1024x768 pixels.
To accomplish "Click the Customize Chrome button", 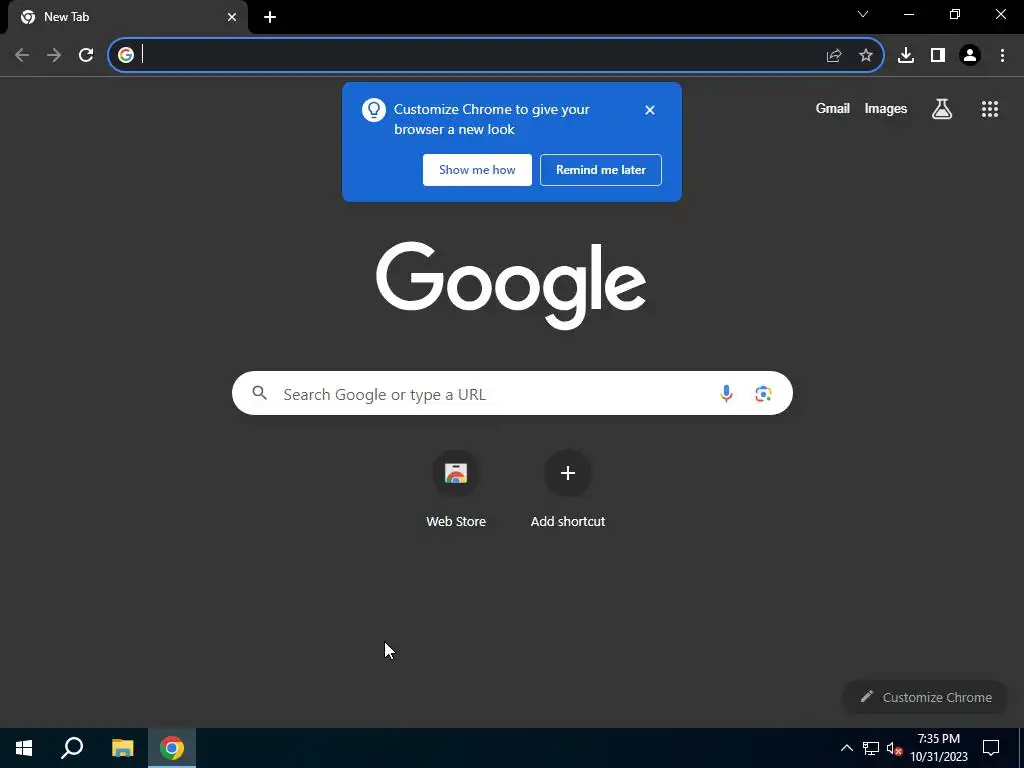I will [x=926, y=697].
